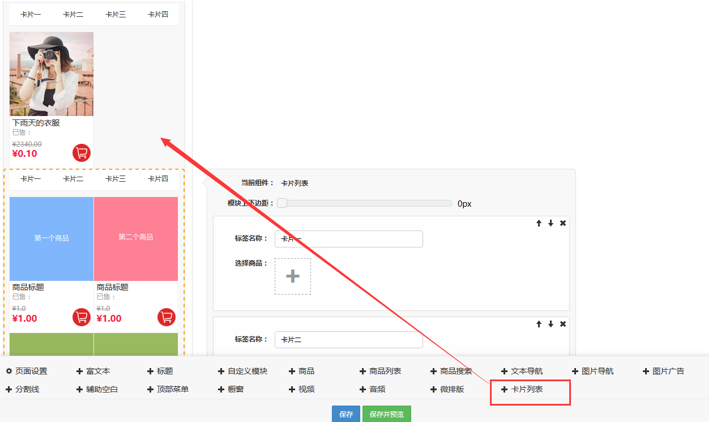Image resolution: width=709 pixels, height=424 pixels.
Task: Click plus box to select a product
Action: (293, 276)
